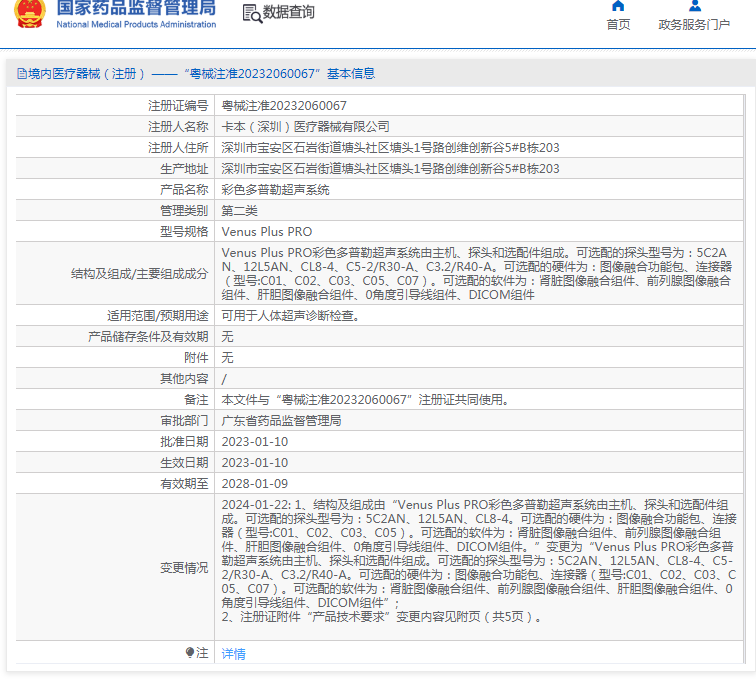The height and width of the screenshot is (689, 756).
Task: Click the 备注 row label
Action: (x=196, y=400)
